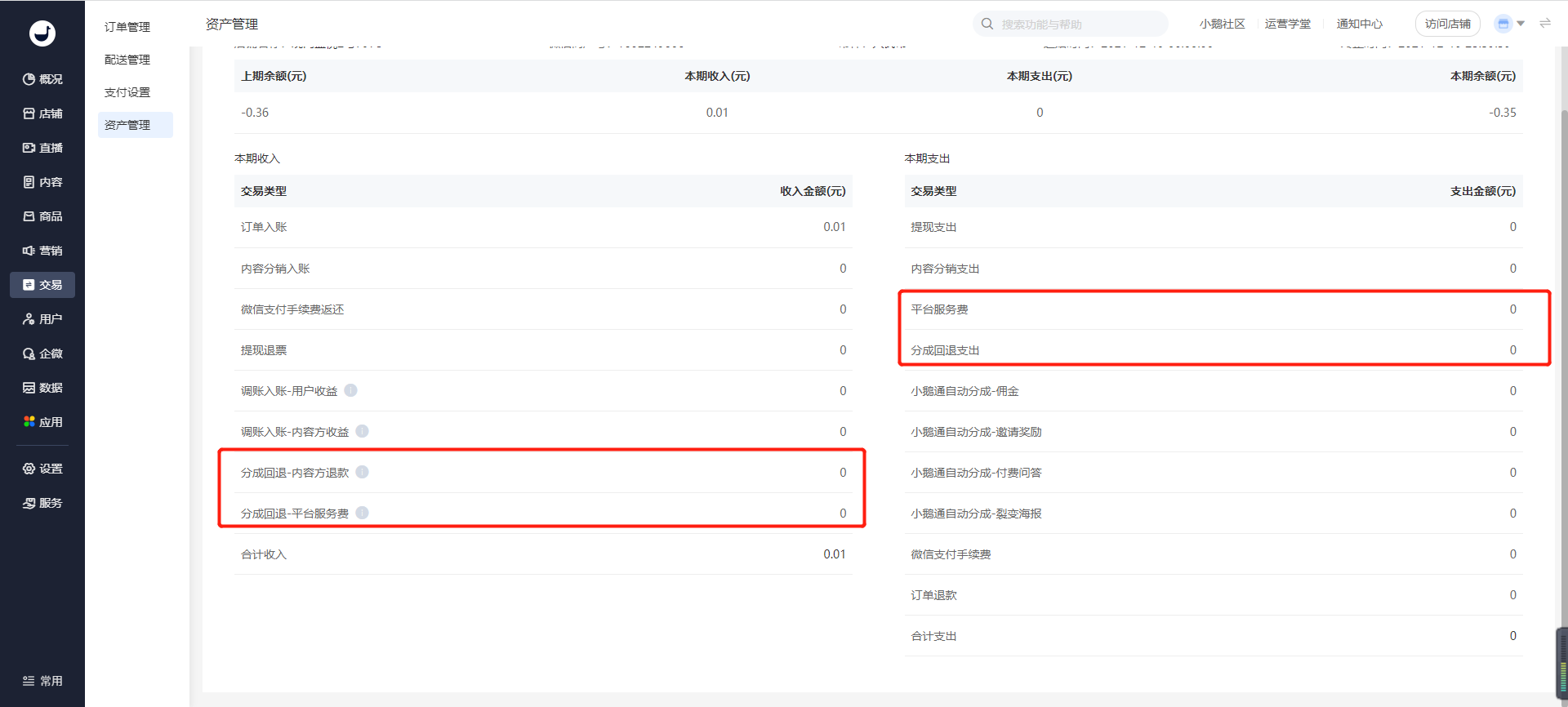Click info icon beside 分成回退-内容方退款
Screen dimensions: 1568x707
pos(363,472)
